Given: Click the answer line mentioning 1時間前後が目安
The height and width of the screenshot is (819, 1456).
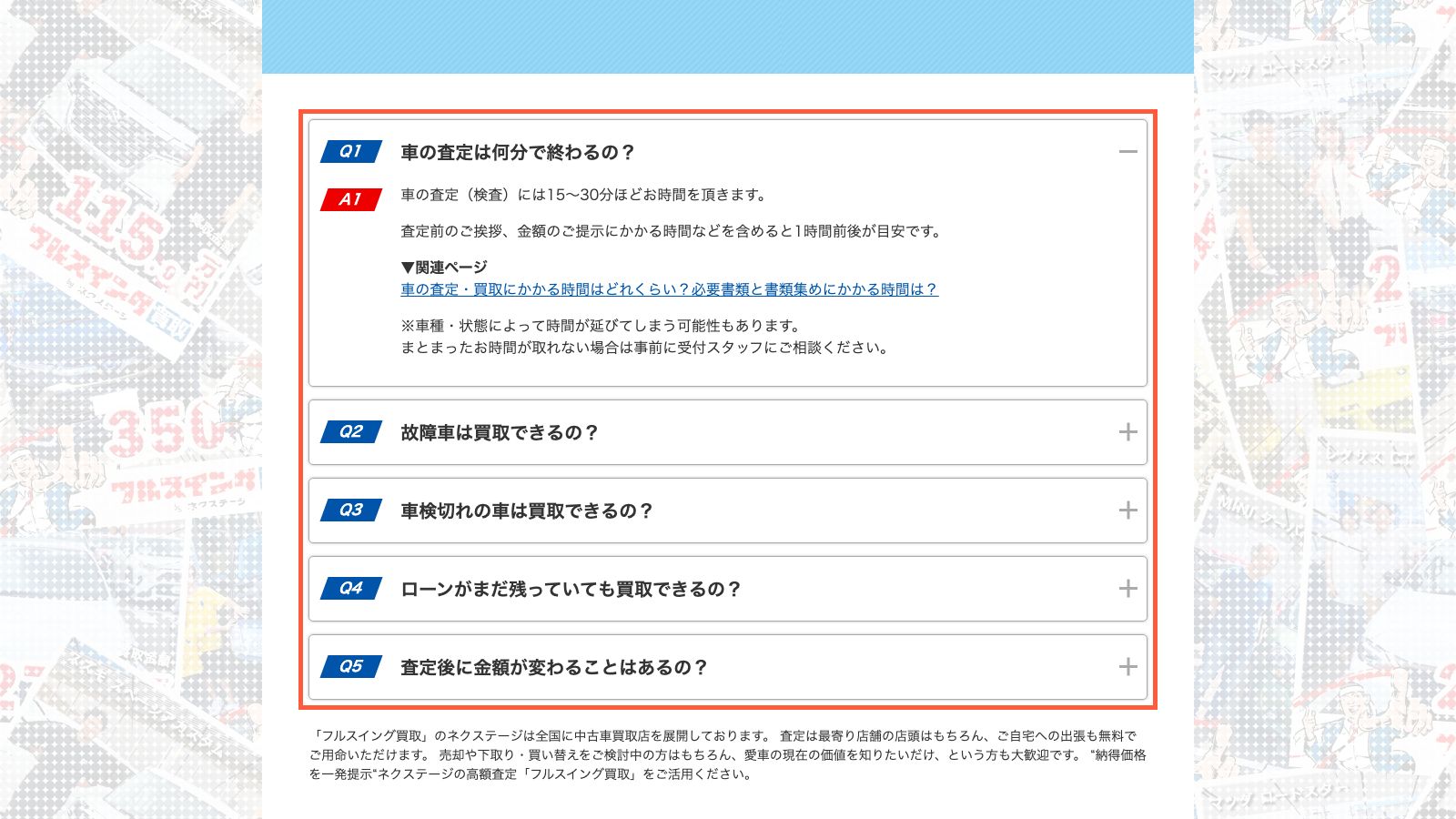Looking at the screenshot, I should tap(672, 231).
